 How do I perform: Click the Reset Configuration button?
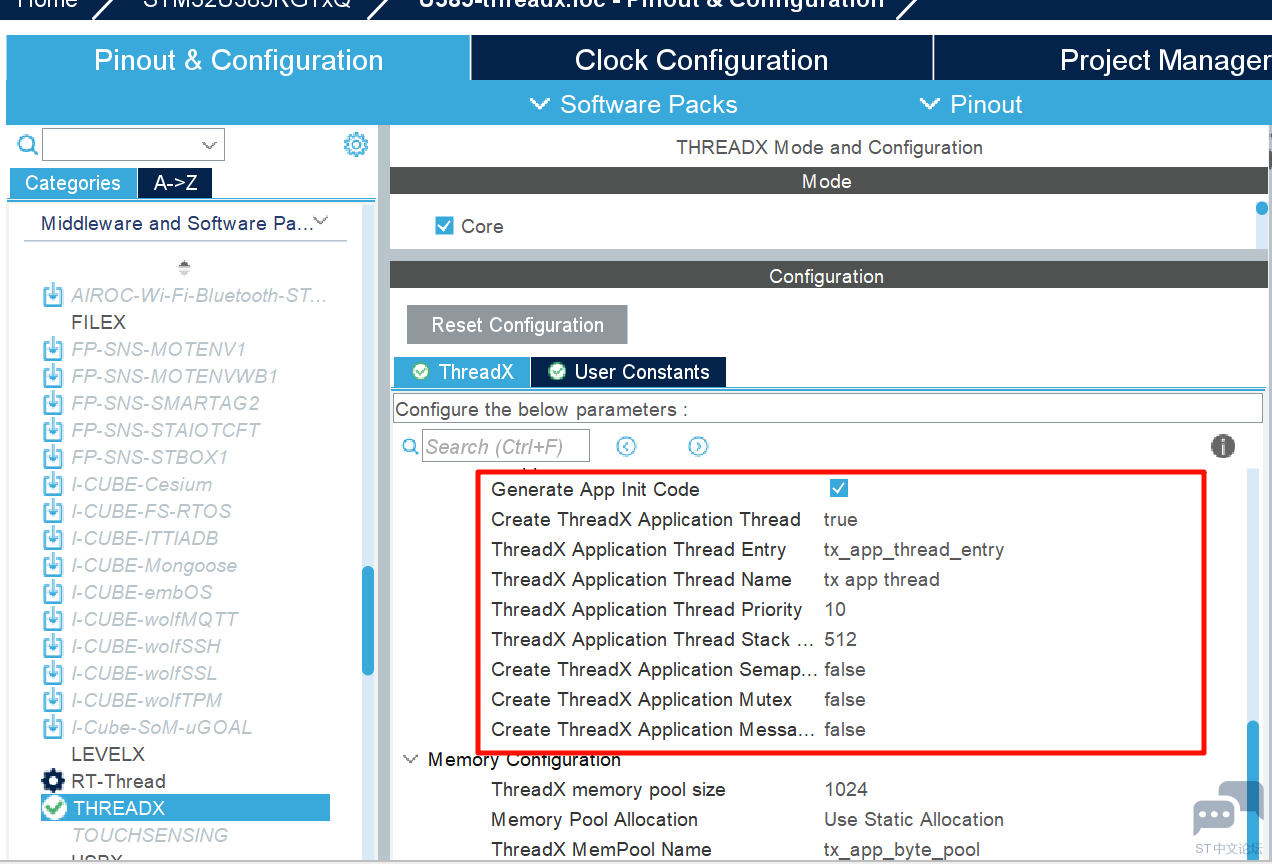pos(517,325)
